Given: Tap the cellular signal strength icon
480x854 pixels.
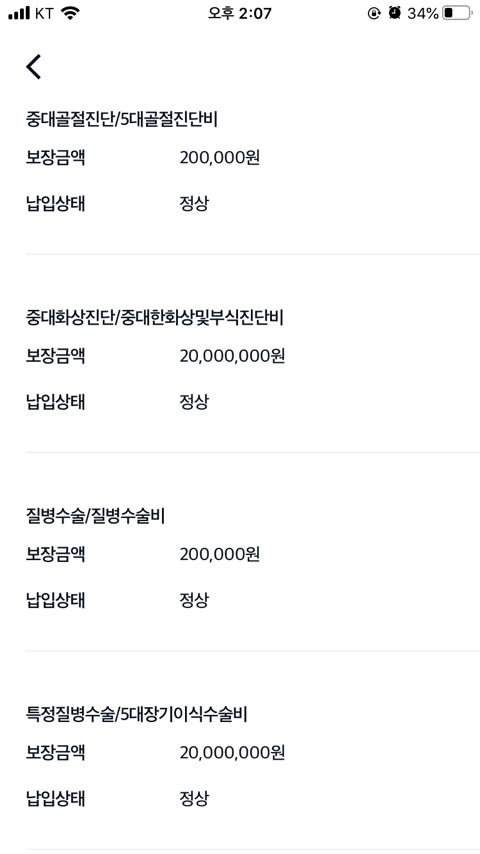Looking at the screenshot, I should coord(19,13).
